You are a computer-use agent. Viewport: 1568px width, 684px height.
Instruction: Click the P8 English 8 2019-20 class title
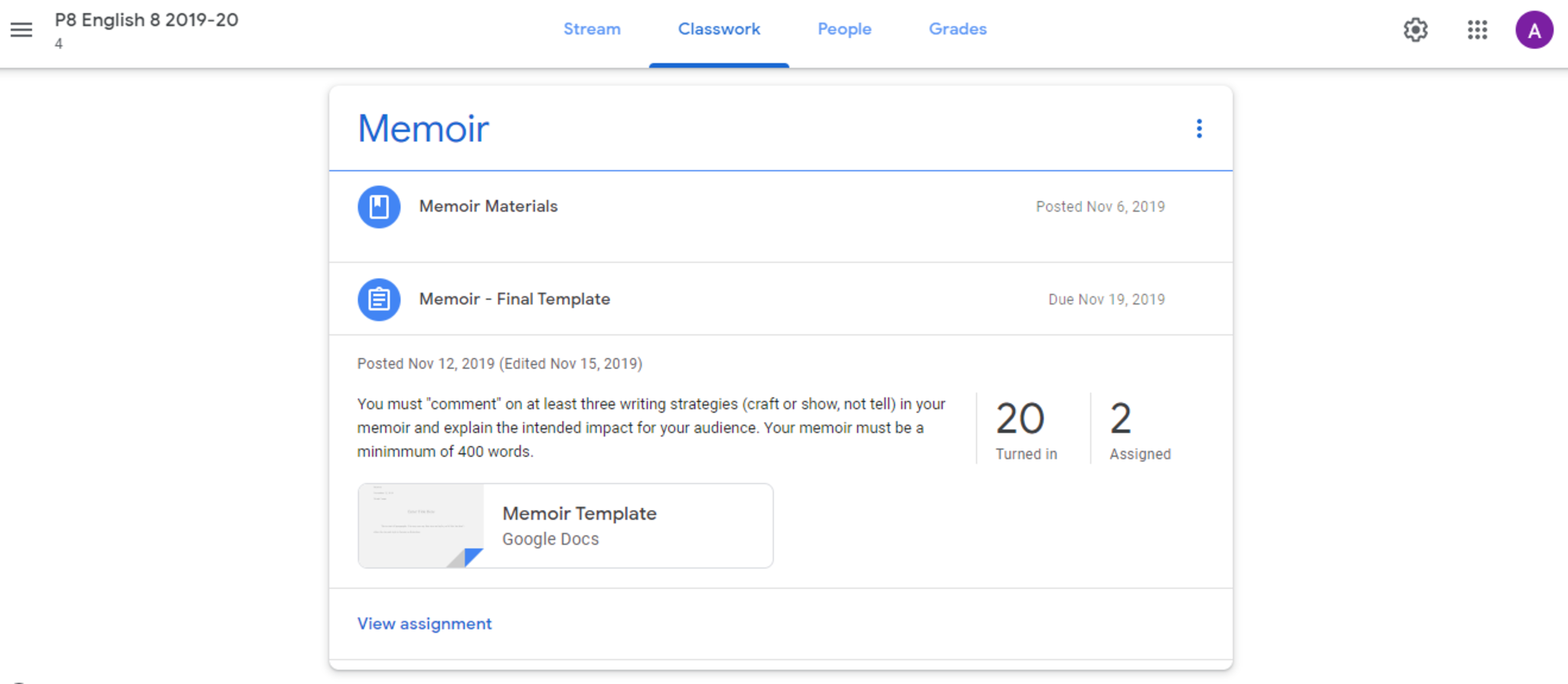coord(146,21)
